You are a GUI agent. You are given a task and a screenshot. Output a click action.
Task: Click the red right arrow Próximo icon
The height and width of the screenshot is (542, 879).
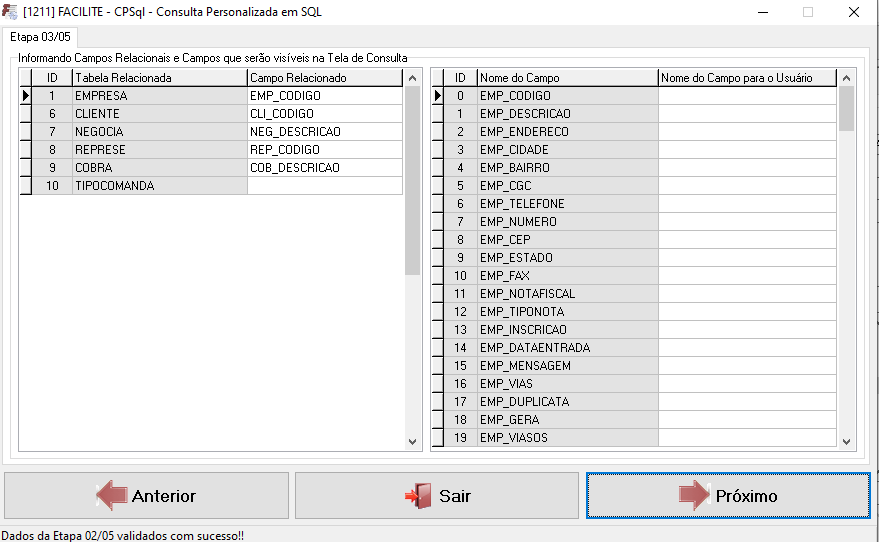695,495
